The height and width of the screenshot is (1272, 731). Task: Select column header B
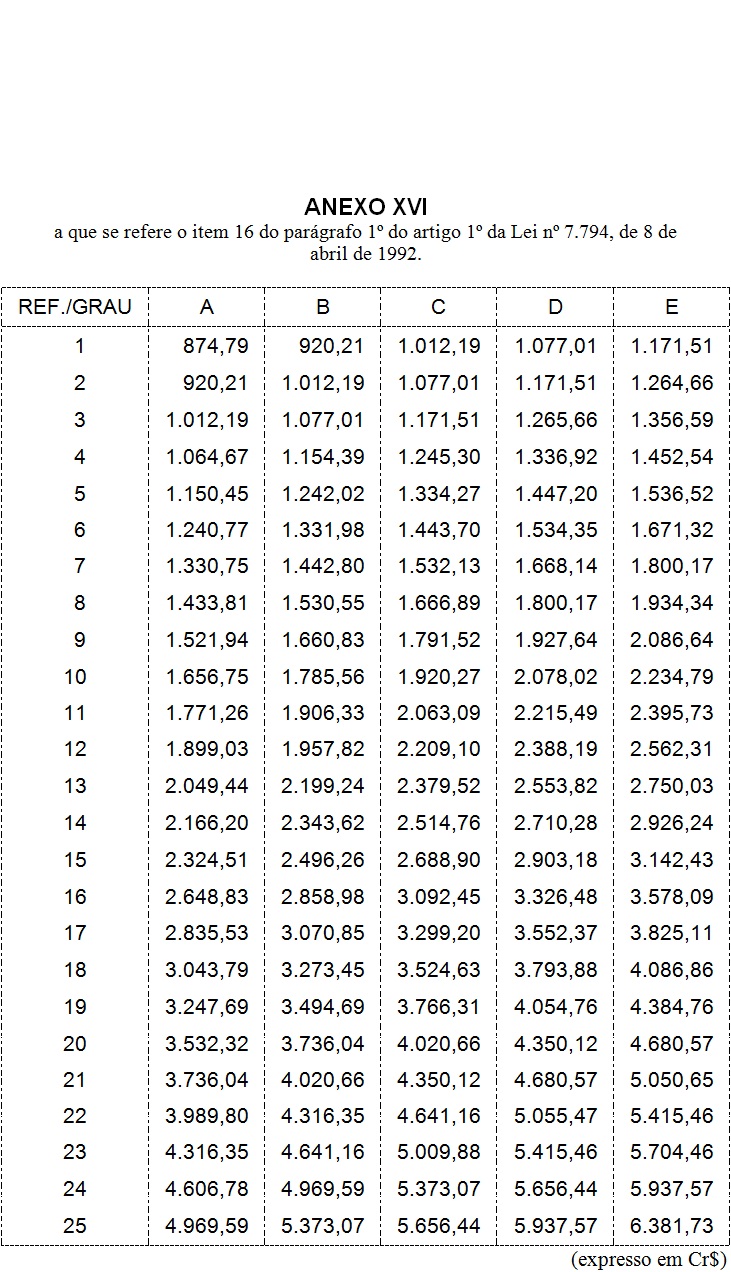click(x=322, y=307)
